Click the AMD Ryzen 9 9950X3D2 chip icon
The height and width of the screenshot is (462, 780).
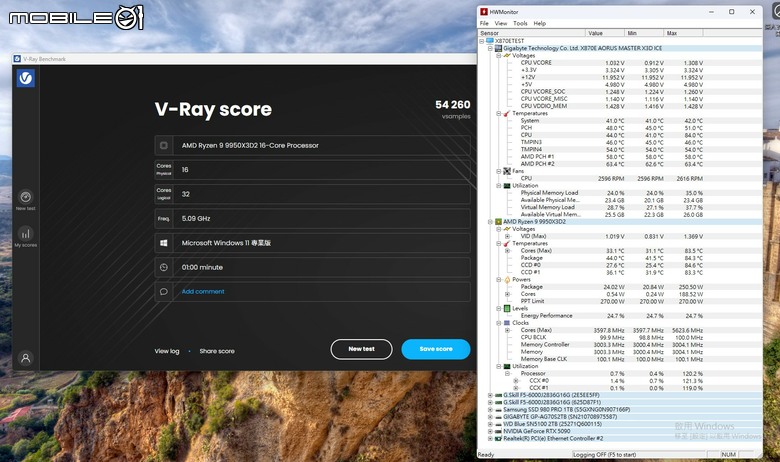(498, 222)
